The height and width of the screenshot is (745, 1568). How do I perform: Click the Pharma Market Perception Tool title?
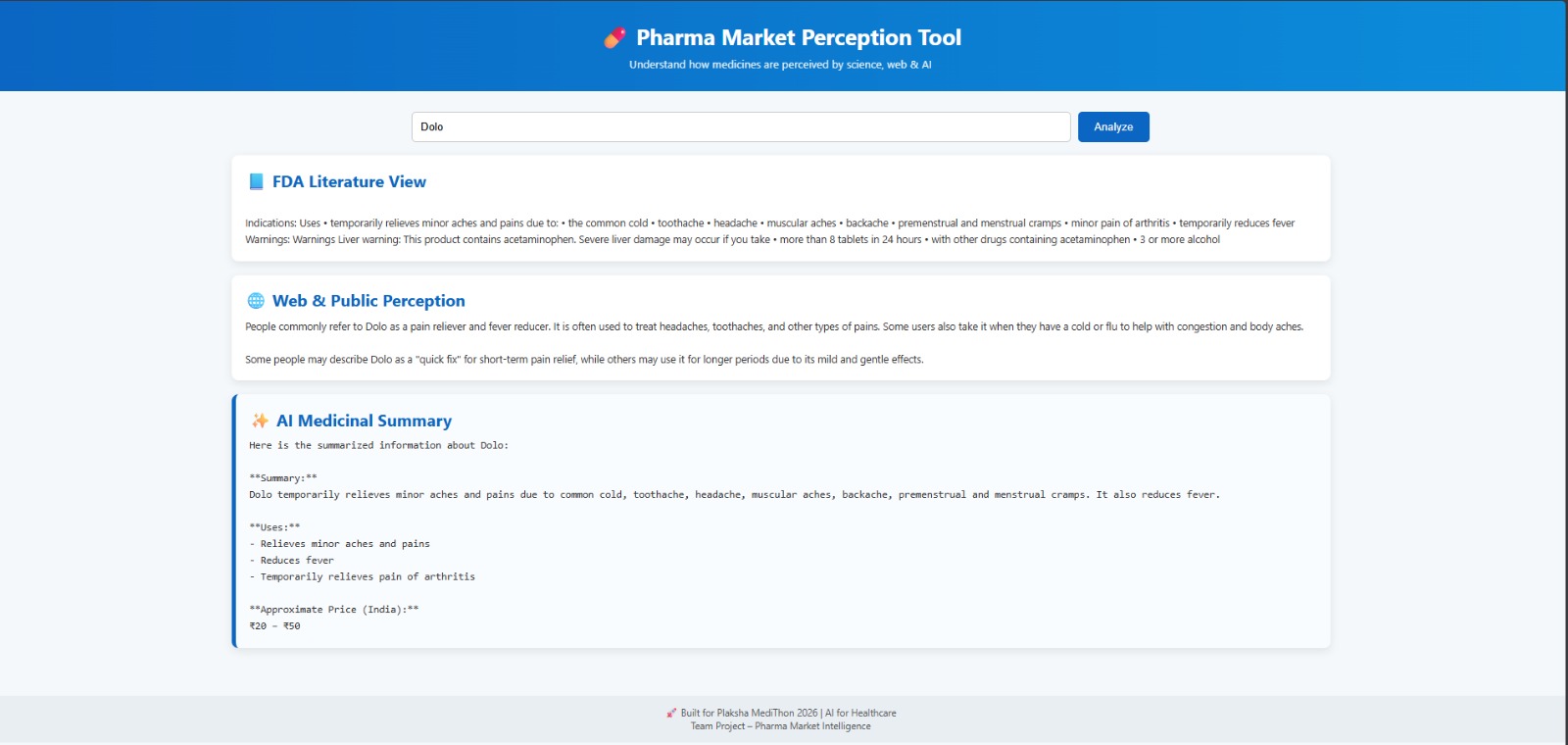(x=799, y=37)
